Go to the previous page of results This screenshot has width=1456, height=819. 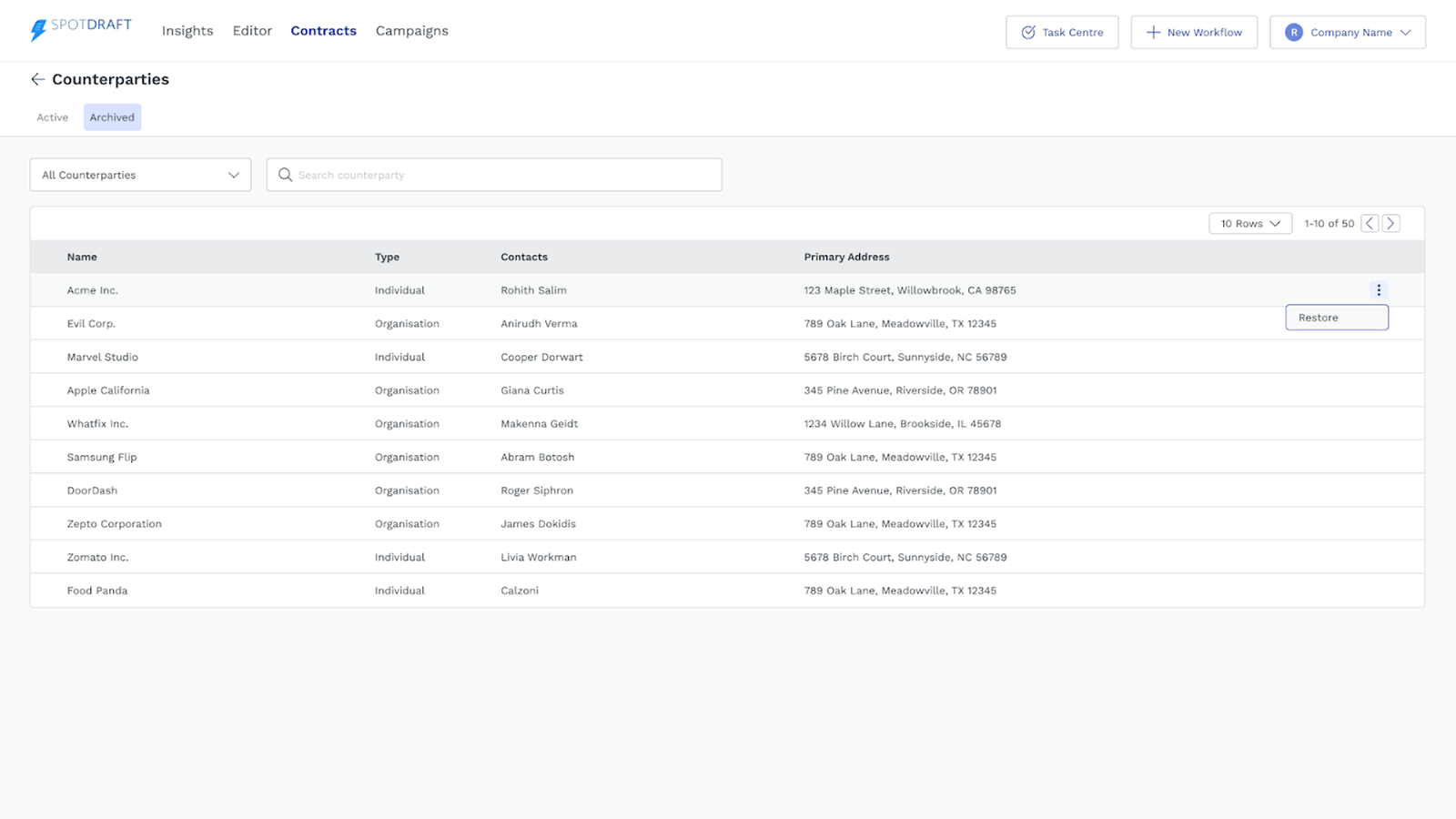click(1370, 223)
